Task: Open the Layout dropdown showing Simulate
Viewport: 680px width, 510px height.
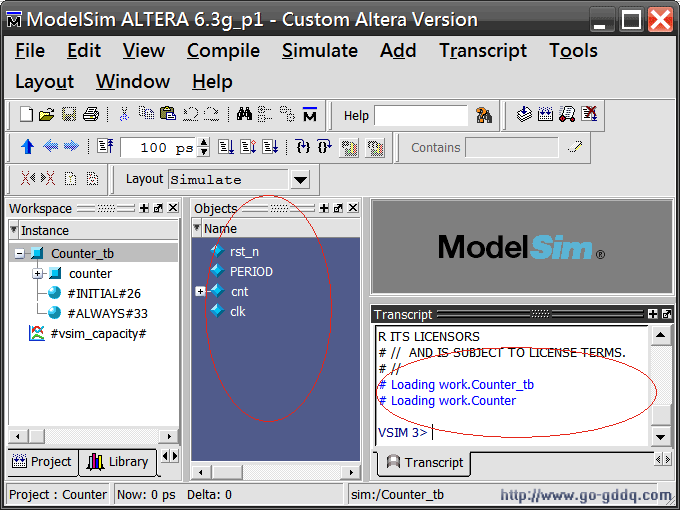Action: (x=299, y=180)
